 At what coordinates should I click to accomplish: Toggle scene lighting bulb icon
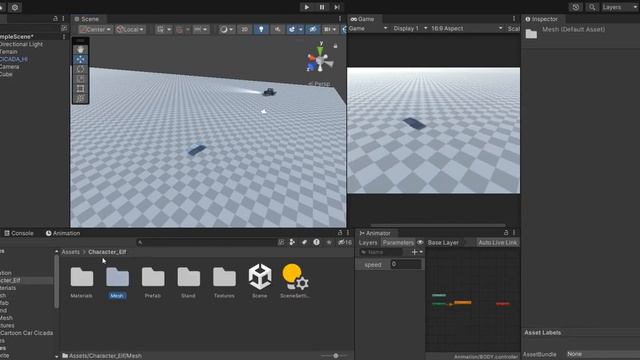tap(261, 29)
